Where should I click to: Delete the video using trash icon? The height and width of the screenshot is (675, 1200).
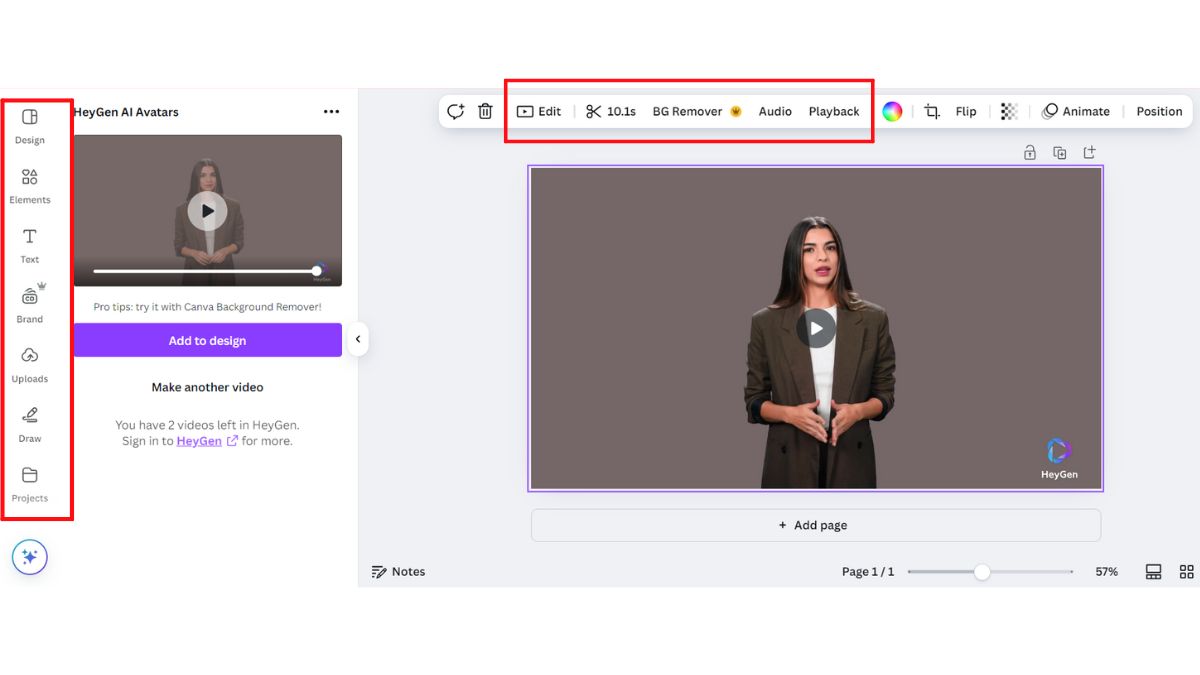coord(486,111)
